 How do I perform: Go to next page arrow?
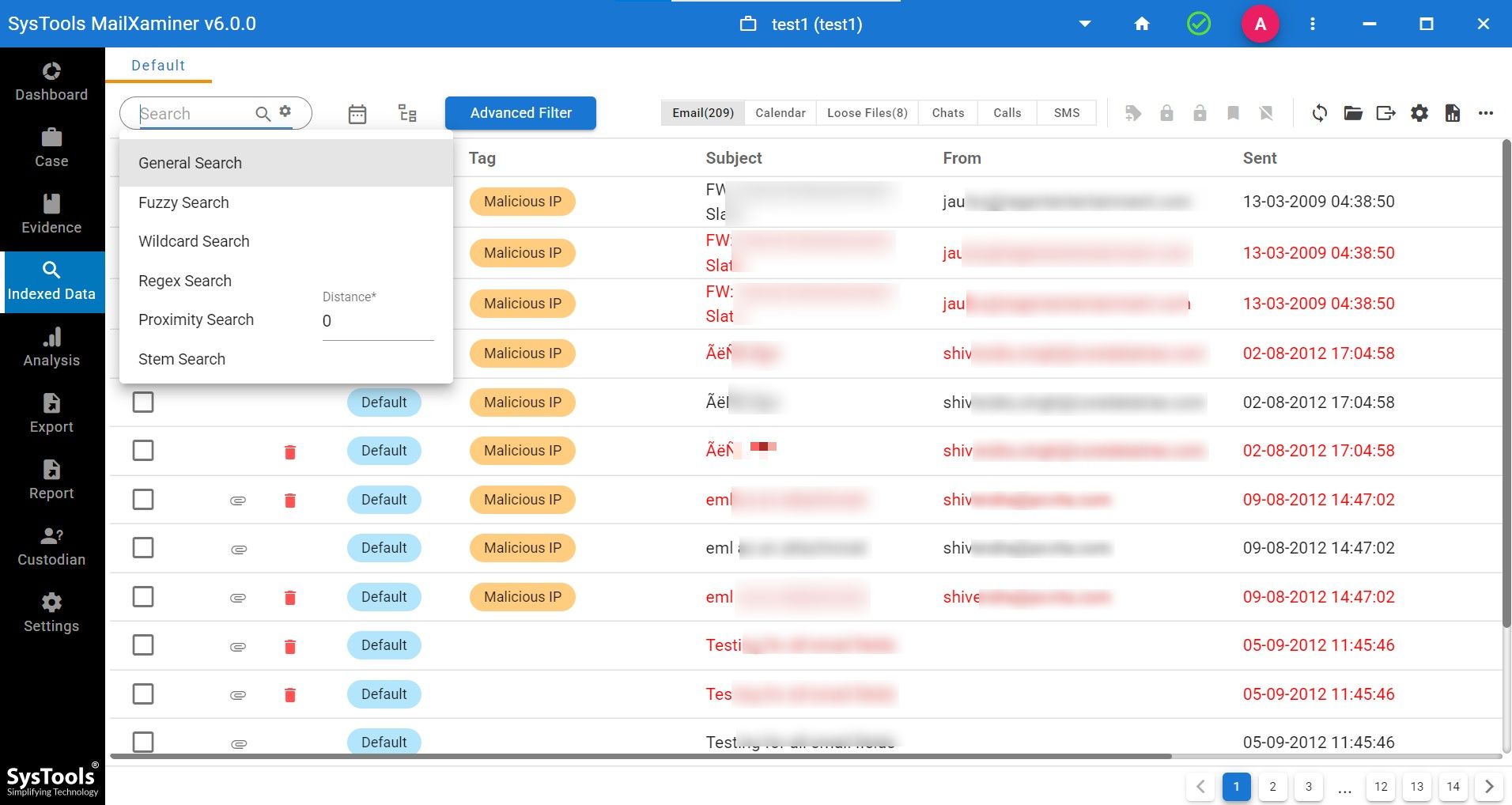pos(1489,787)
